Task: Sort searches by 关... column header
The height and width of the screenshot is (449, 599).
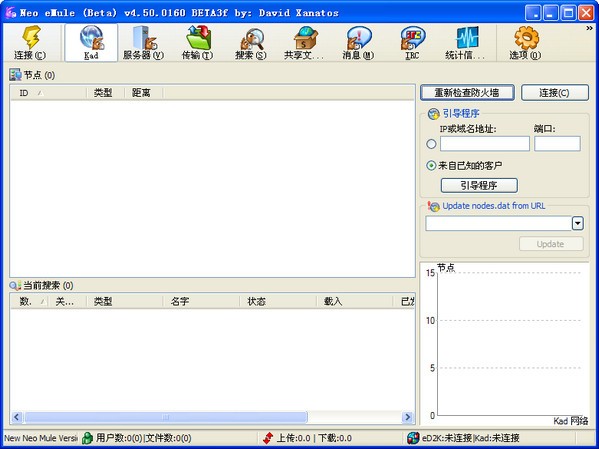Action: [67, 301]
